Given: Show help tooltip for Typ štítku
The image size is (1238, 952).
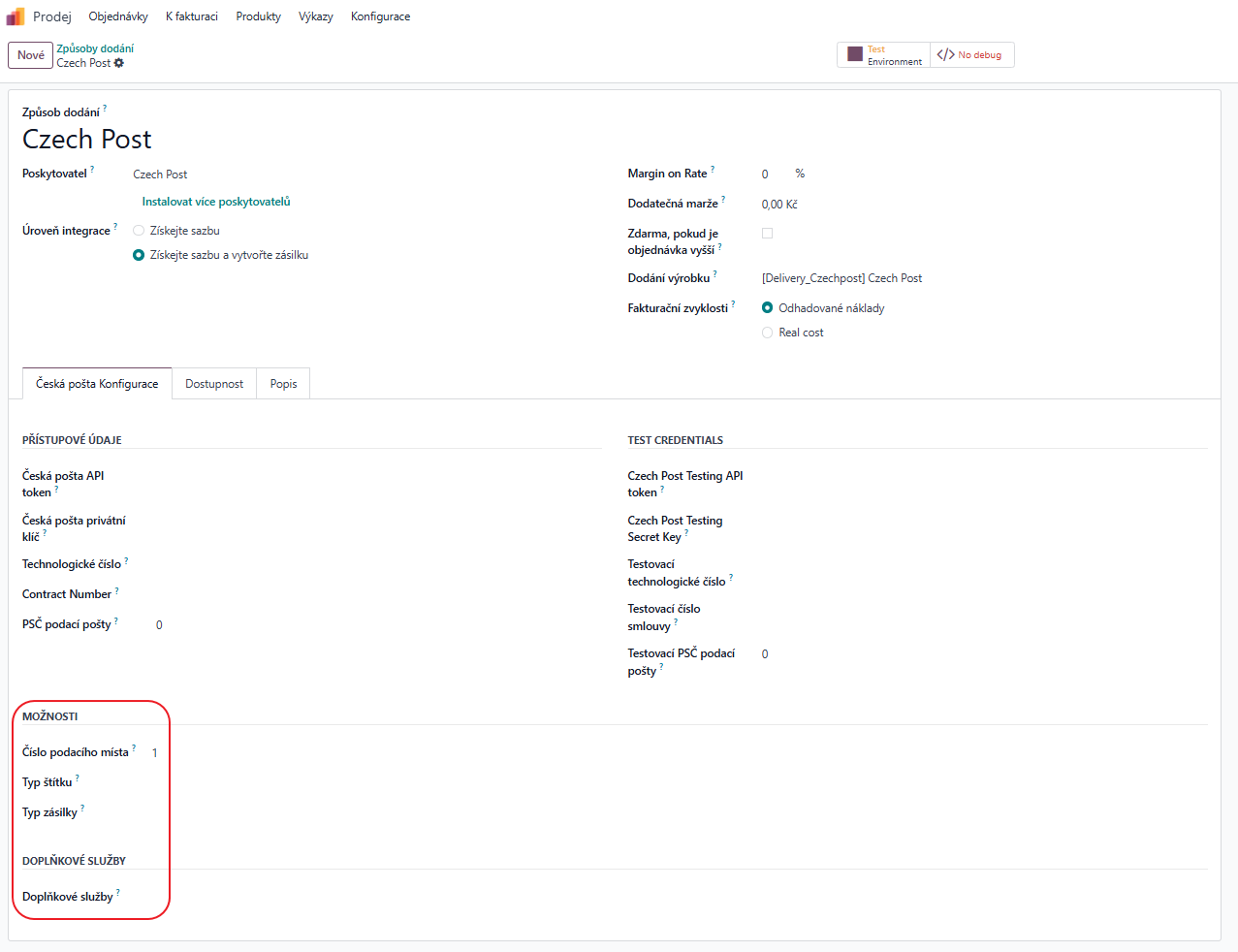Looking at the screenshot, I should click(78, 778).
